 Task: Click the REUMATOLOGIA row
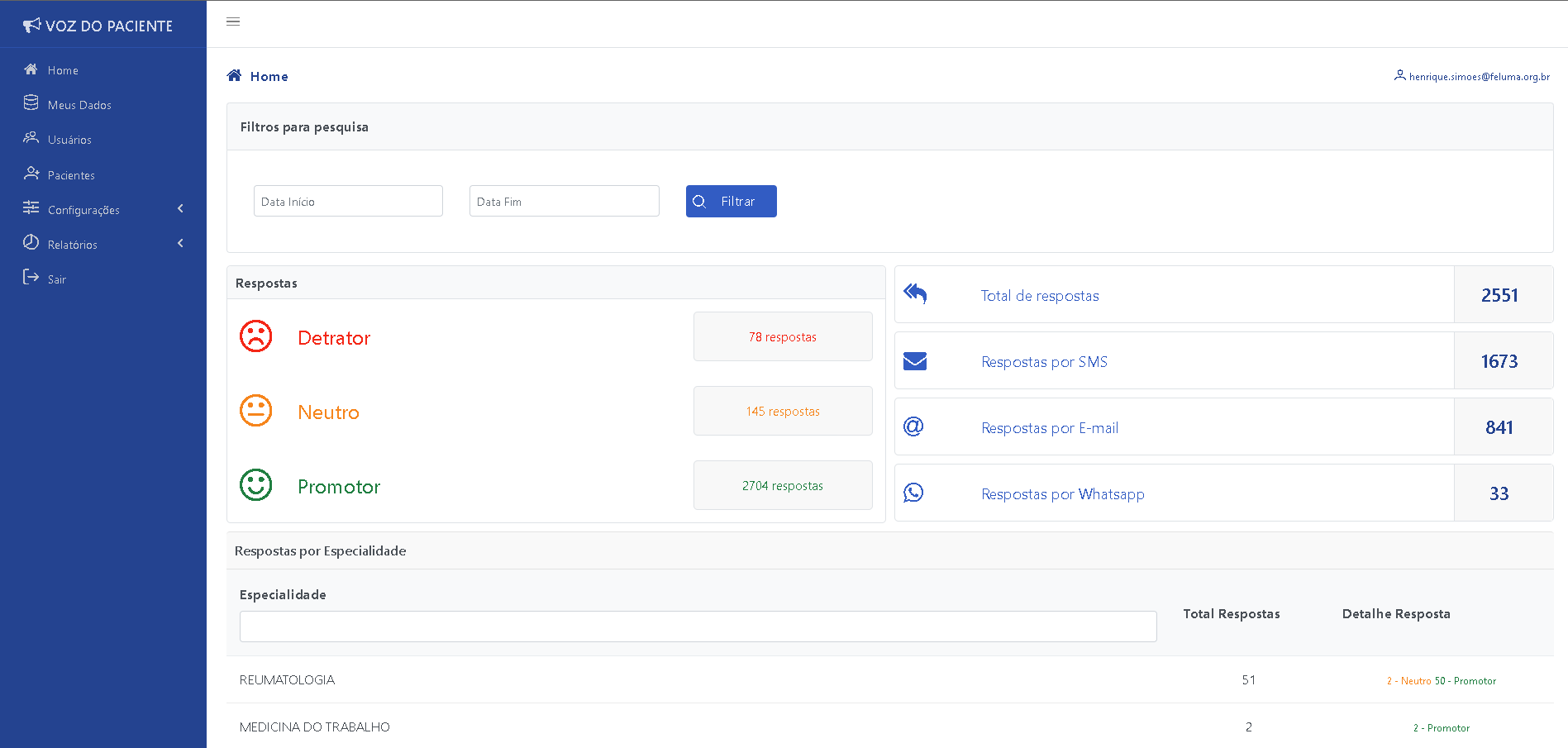890,679
